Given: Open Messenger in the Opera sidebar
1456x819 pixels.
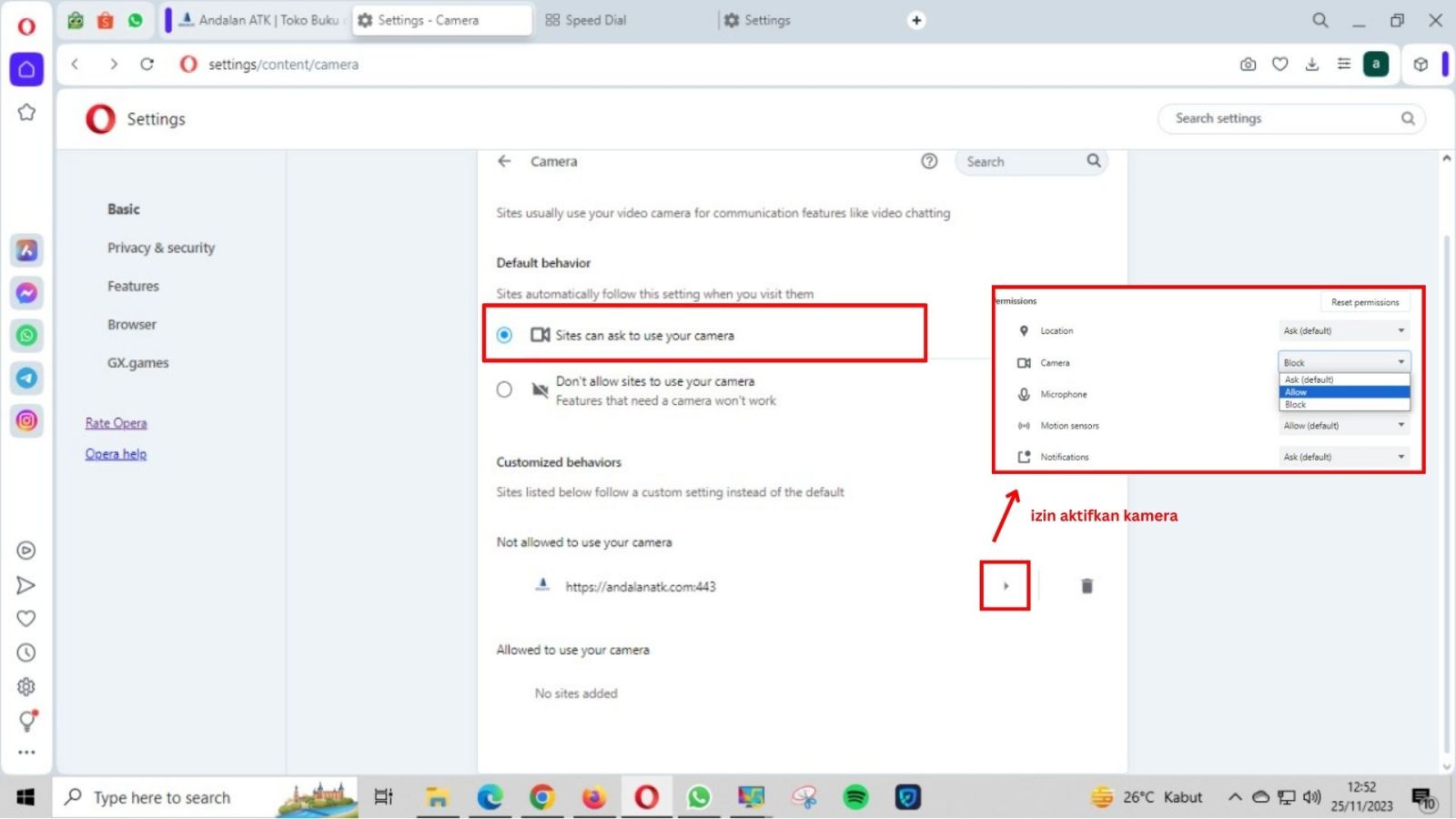Looking at the screenshot, I should coord(26,293).
